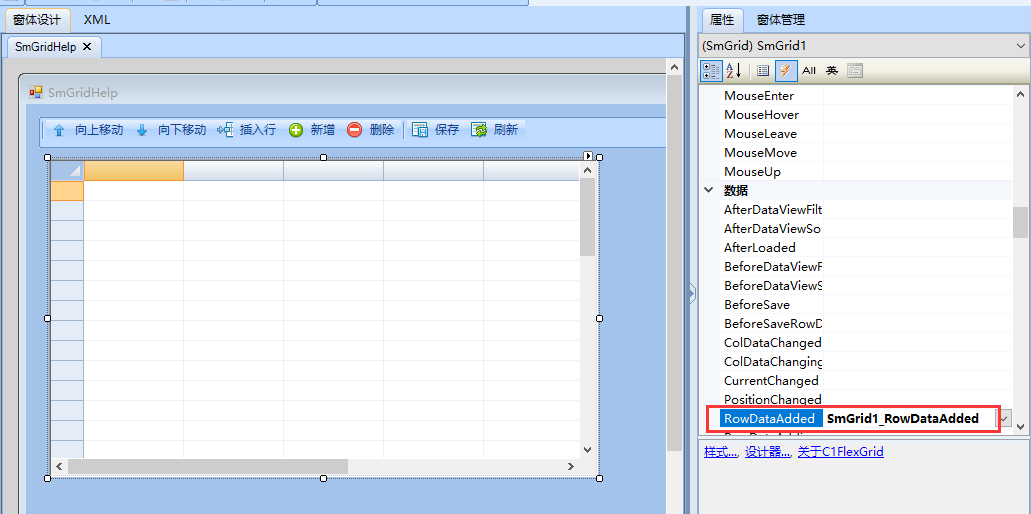Select the MouseMove event row
This screenshot has height=514, width=1031.
click(865, 153)
